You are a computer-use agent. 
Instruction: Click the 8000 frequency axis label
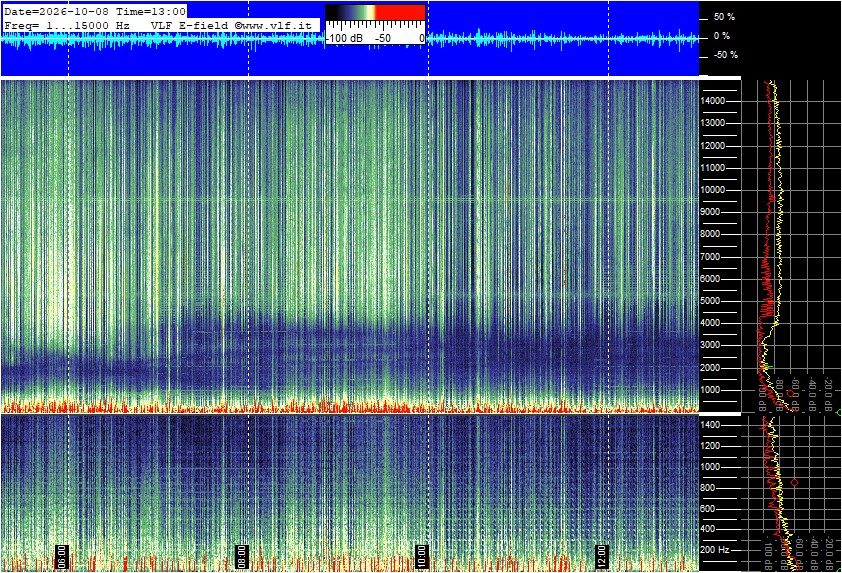coord(710,234)
